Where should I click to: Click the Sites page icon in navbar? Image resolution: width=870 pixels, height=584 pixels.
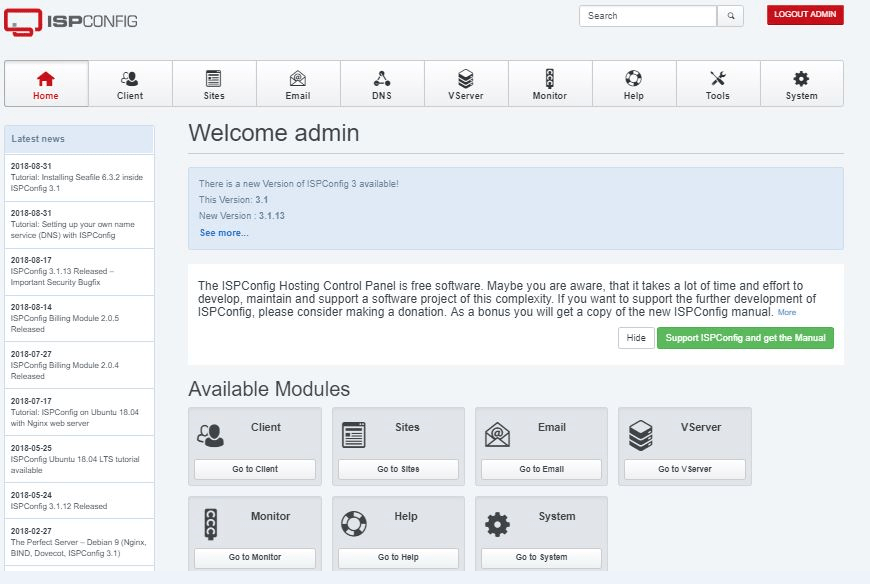click(214, 79)
